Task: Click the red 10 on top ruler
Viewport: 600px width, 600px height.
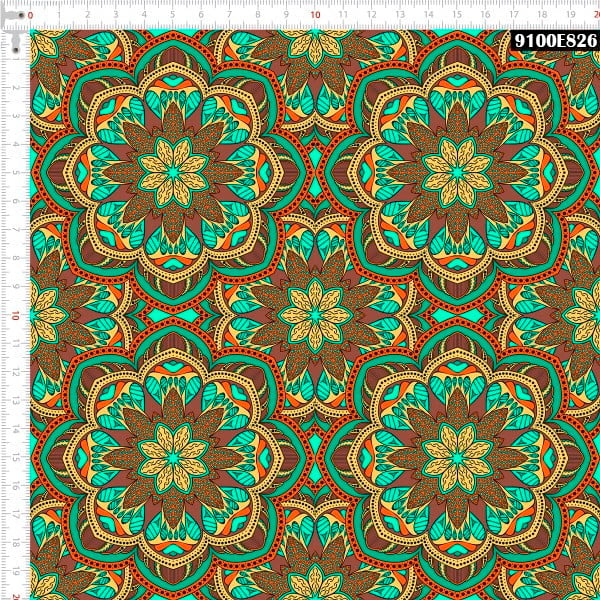Action: coord(316,15)
